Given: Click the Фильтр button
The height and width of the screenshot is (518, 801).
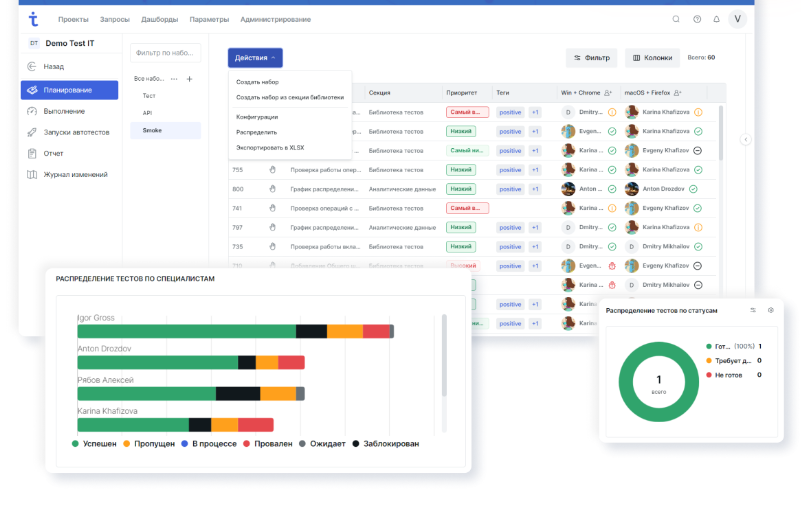Looking at the screenshot, I should pyautogui.click(x=591, y=58).
